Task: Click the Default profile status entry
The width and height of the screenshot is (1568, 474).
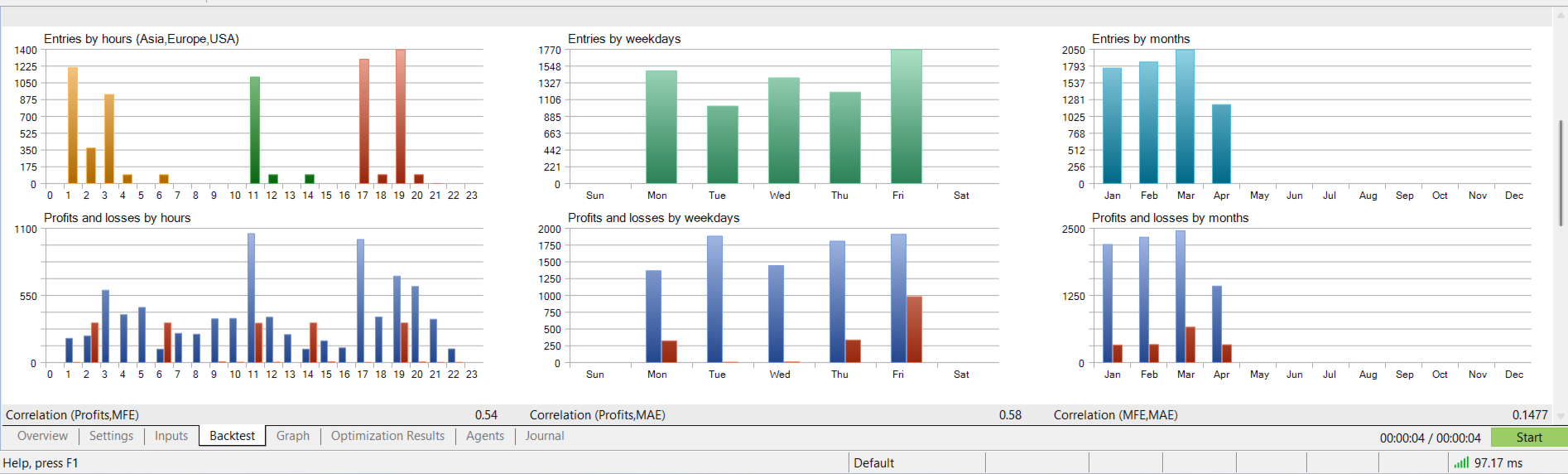Action: click(x=874, y=463)
